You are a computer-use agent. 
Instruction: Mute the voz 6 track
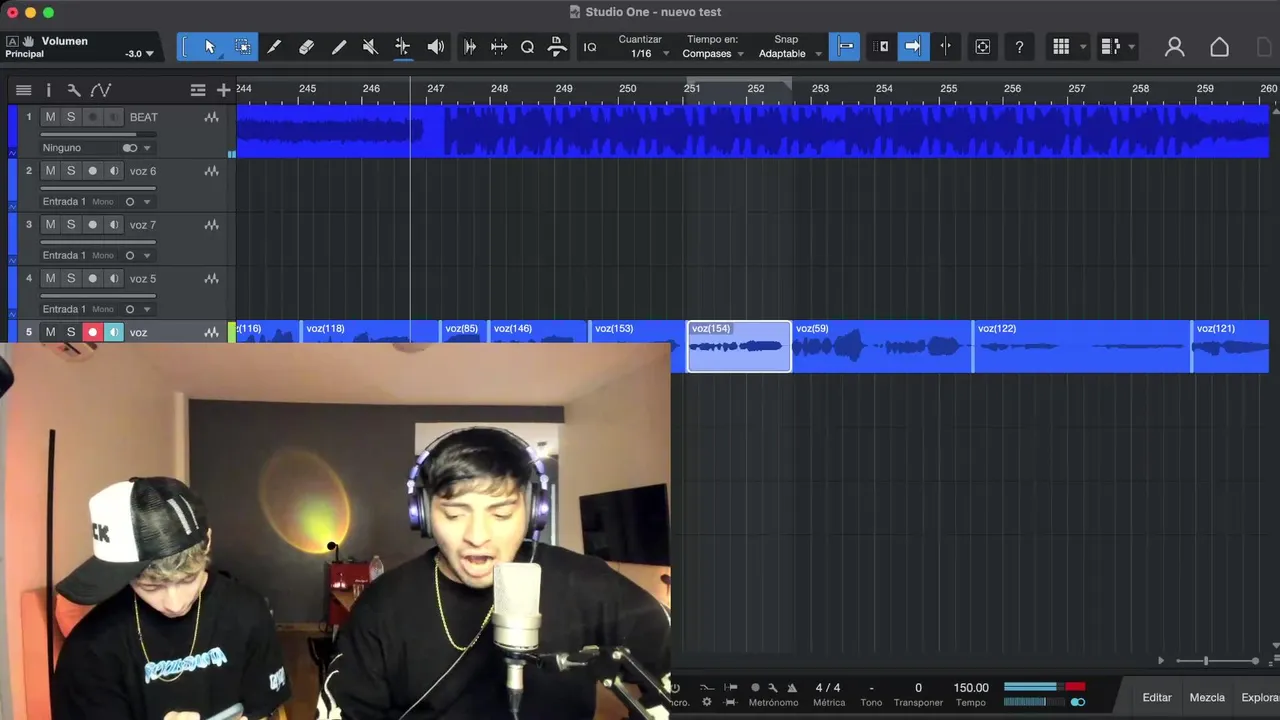point(50,171)
